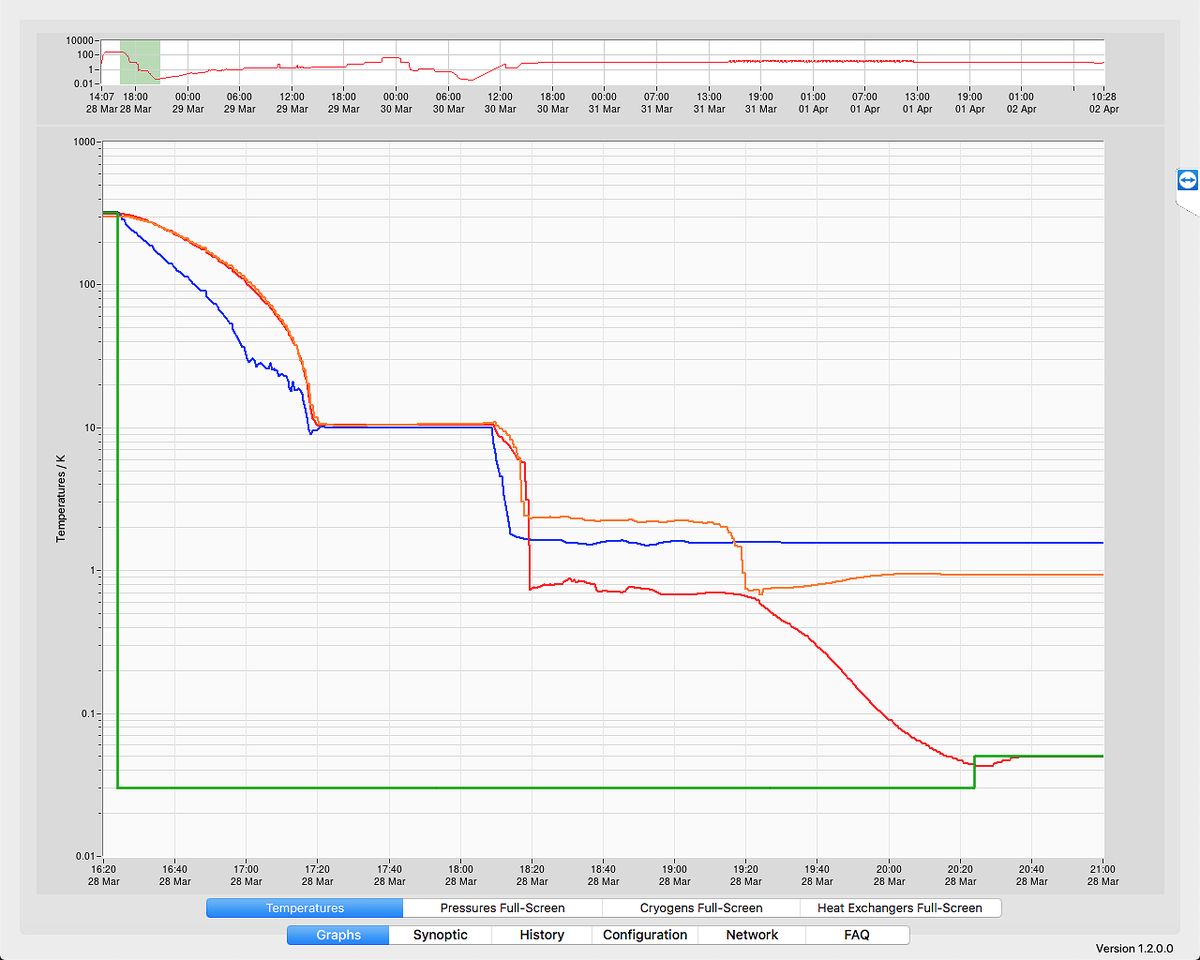Open Heat Exchangers Full-Screen tab
This screenshot has height=960, width=1200.
(899, 908)
